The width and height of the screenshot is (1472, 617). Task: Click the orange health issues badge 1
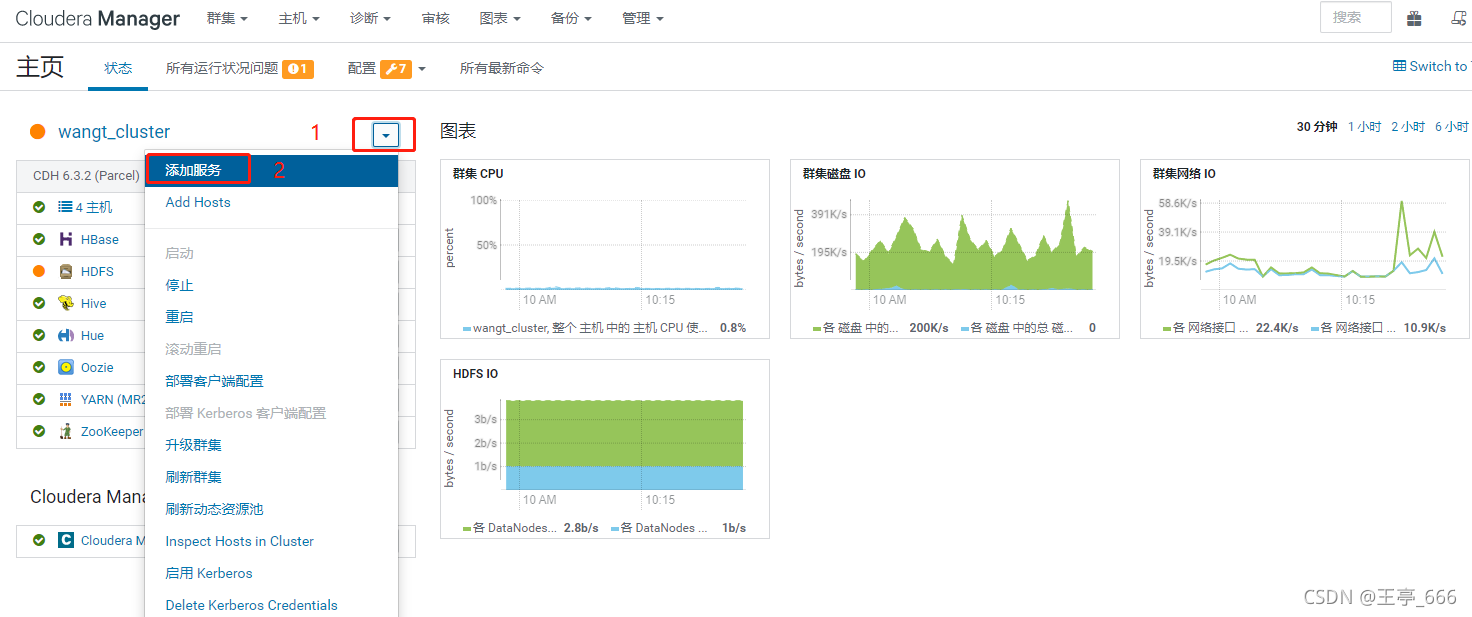pyautogui.click(x=298, y=69)
